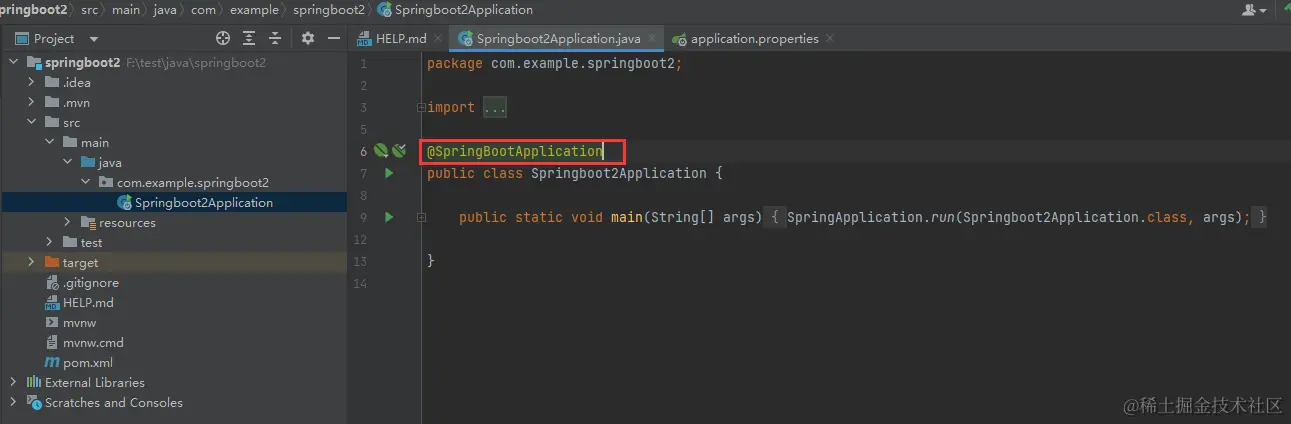Collapse the main folder
Image resolution: width=1291 pixels, height=424 pixels.
[x=51, y=142]
